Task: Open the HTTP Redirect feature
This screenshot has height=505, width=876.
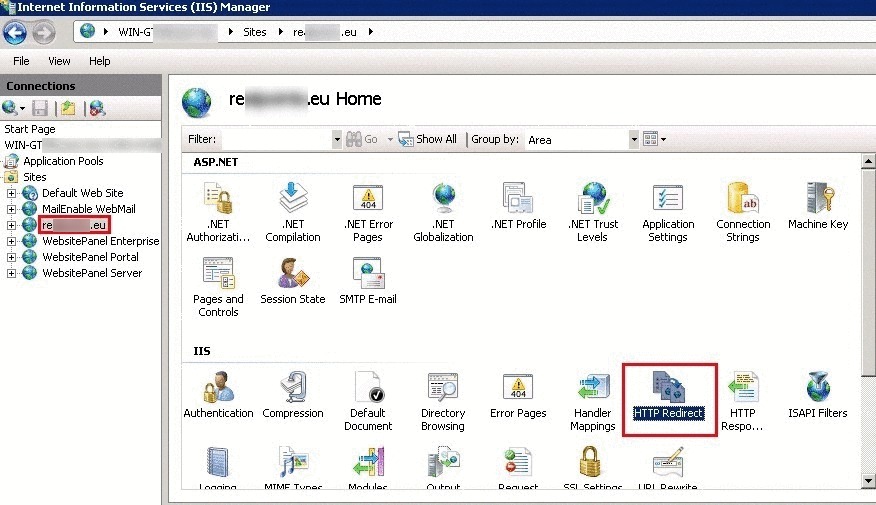Action: coord(668,397)
